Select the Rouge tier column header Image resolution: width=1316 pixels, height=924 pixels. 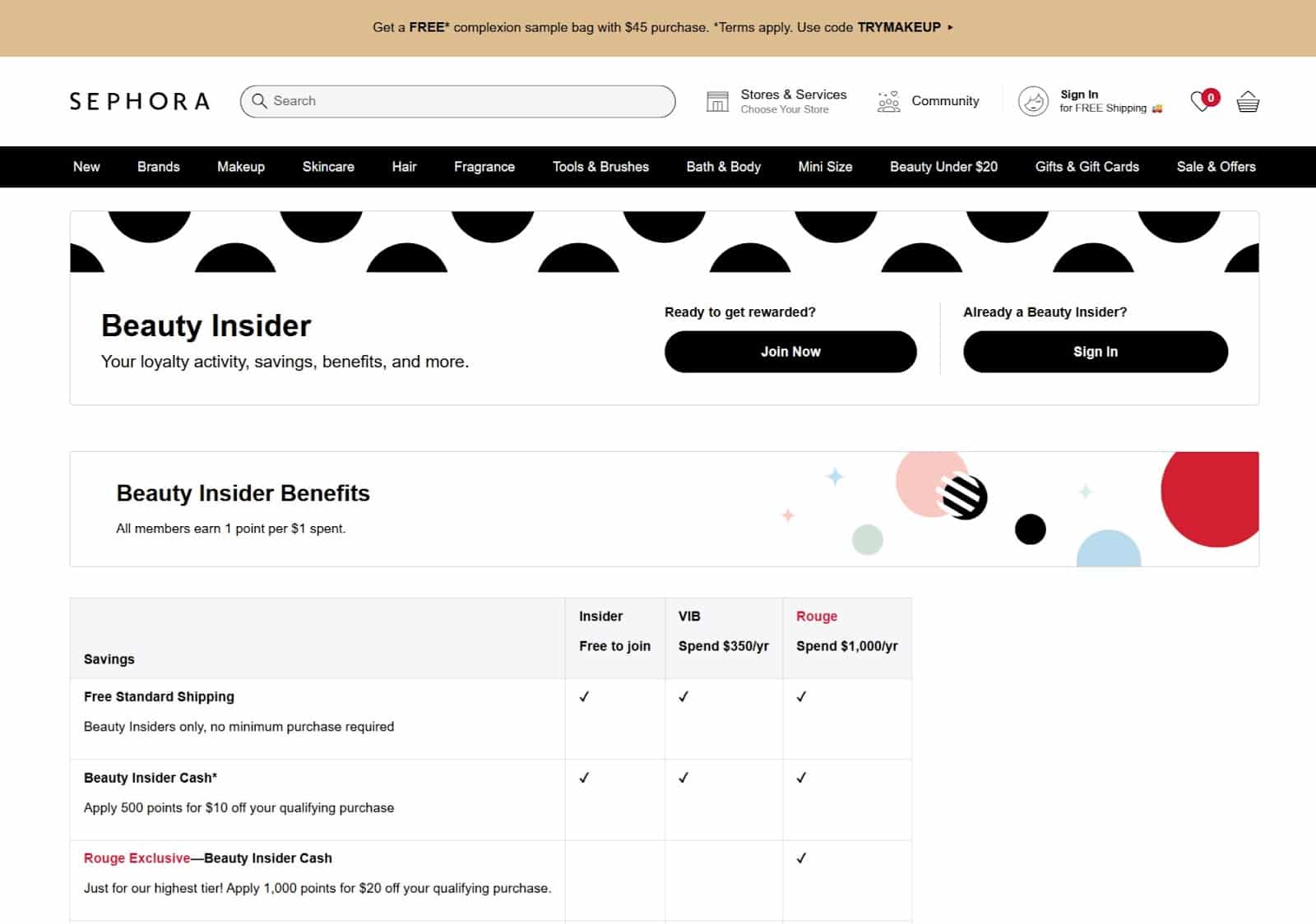(816, 616)
